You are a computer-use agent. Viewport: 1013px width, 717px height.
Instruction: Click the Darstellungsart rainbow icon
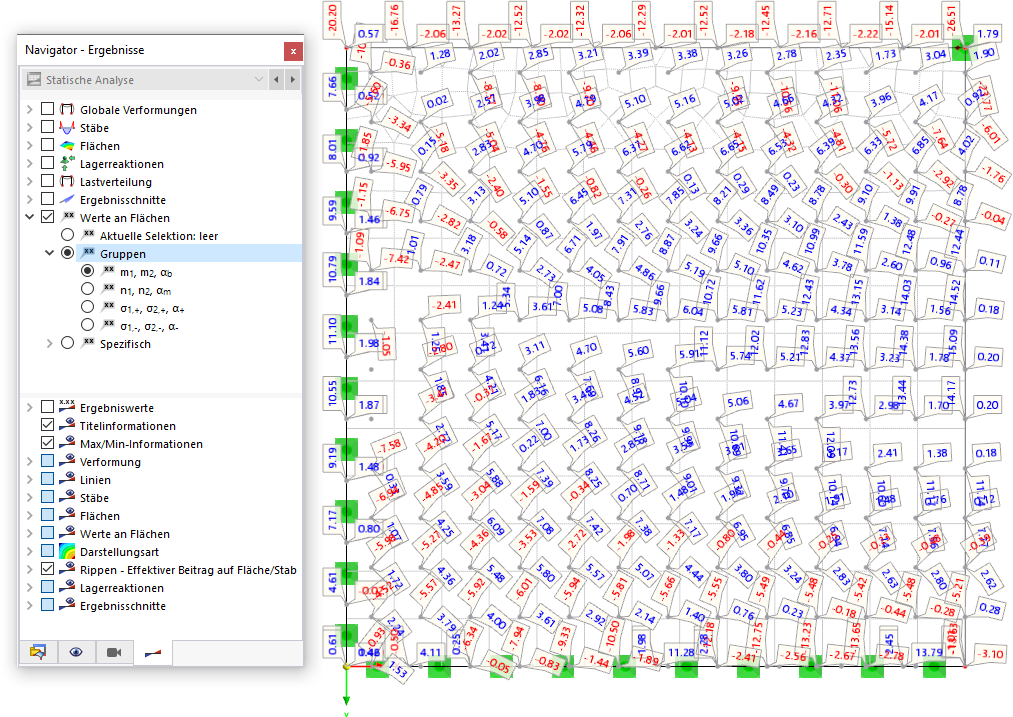point(67,551)
